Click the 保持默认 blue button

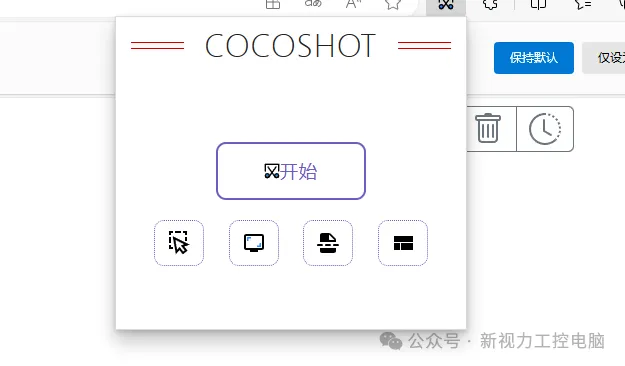[x=534, y=58]
